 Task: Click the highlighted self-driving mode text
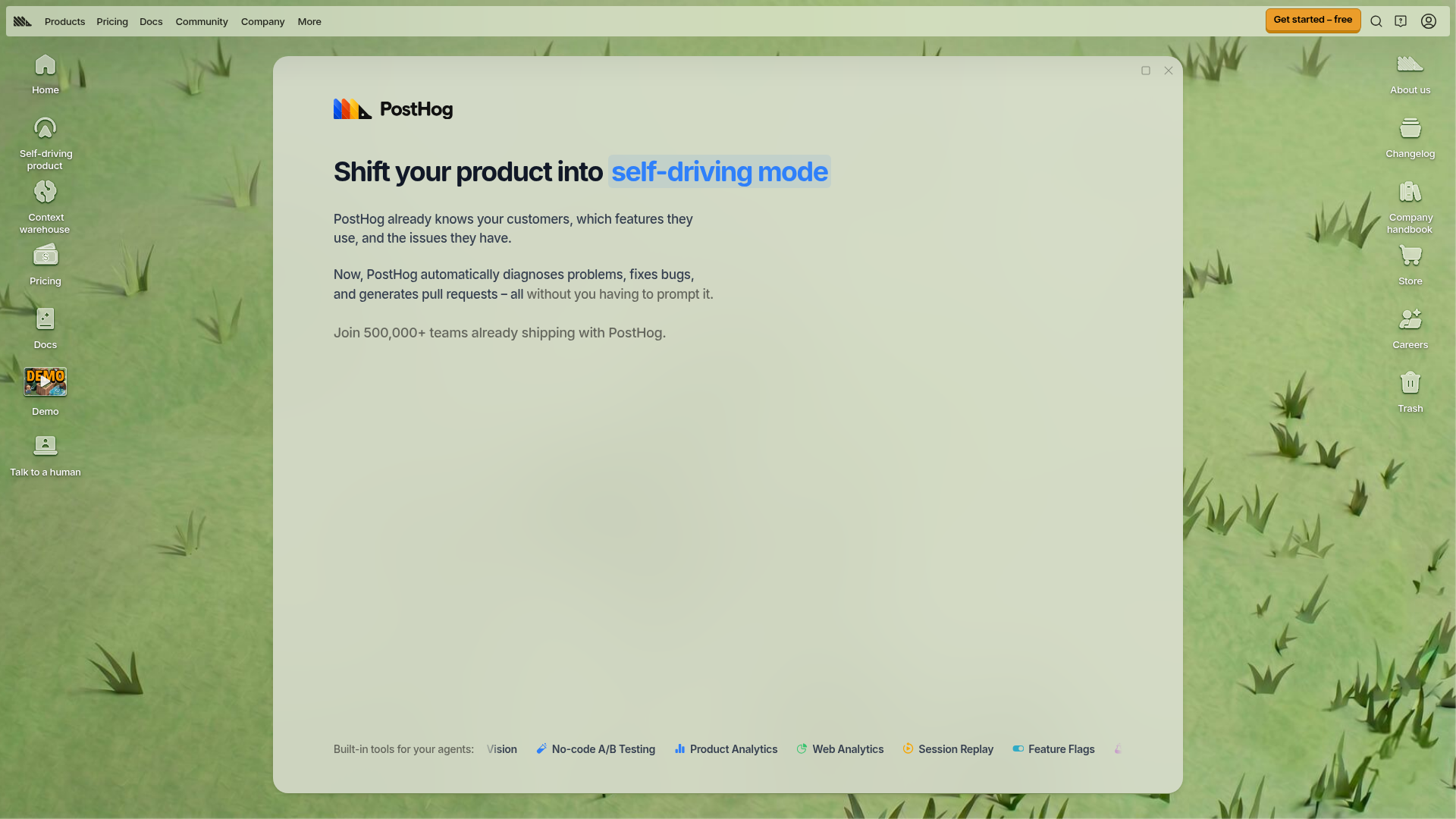click(x=719, y=172)
